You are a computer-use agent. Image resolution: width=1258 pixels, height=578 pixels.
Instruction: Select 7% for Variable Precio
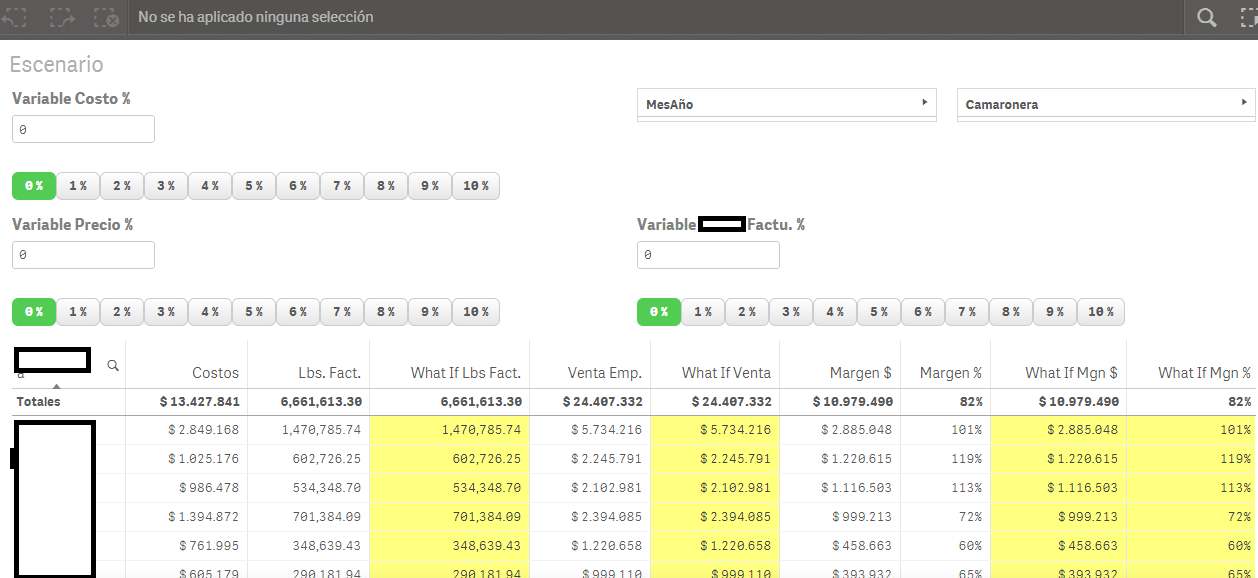342,312
